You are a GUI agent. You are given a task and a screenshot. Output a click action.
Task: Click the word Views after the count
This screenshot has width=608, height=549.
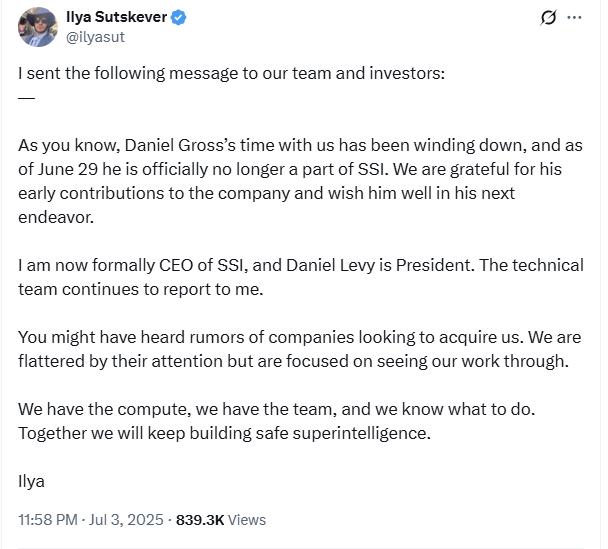pos(247,520)
